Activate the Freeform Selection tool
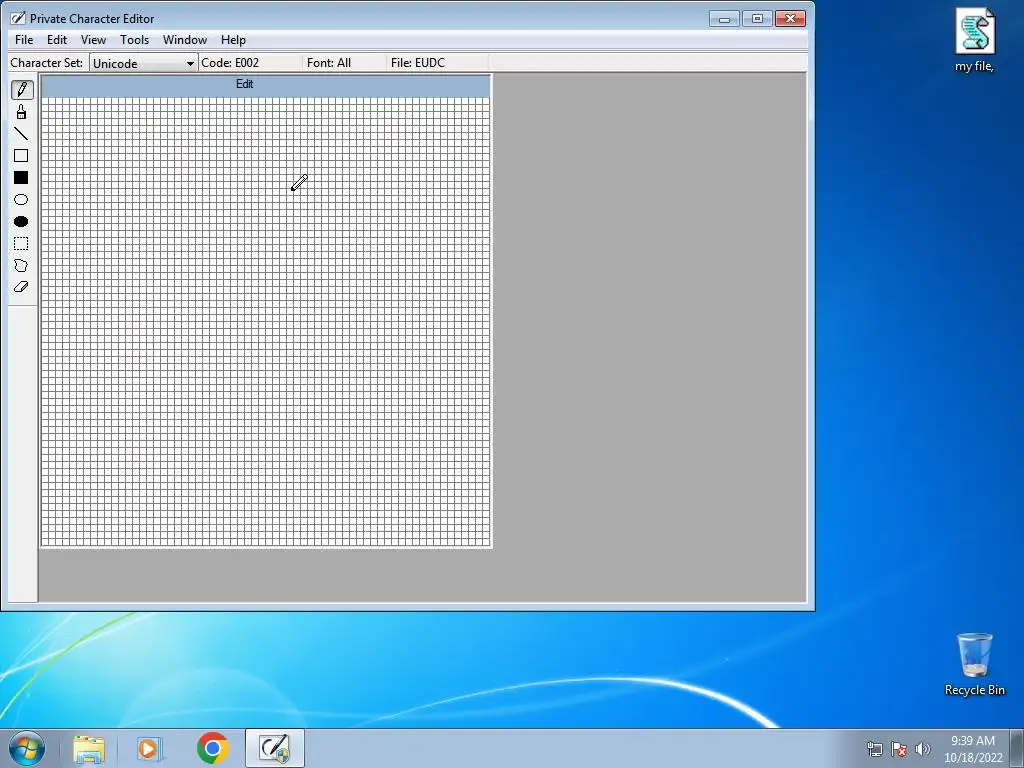The height and width of the screenshot is (768, 1024). click(21, 266)
